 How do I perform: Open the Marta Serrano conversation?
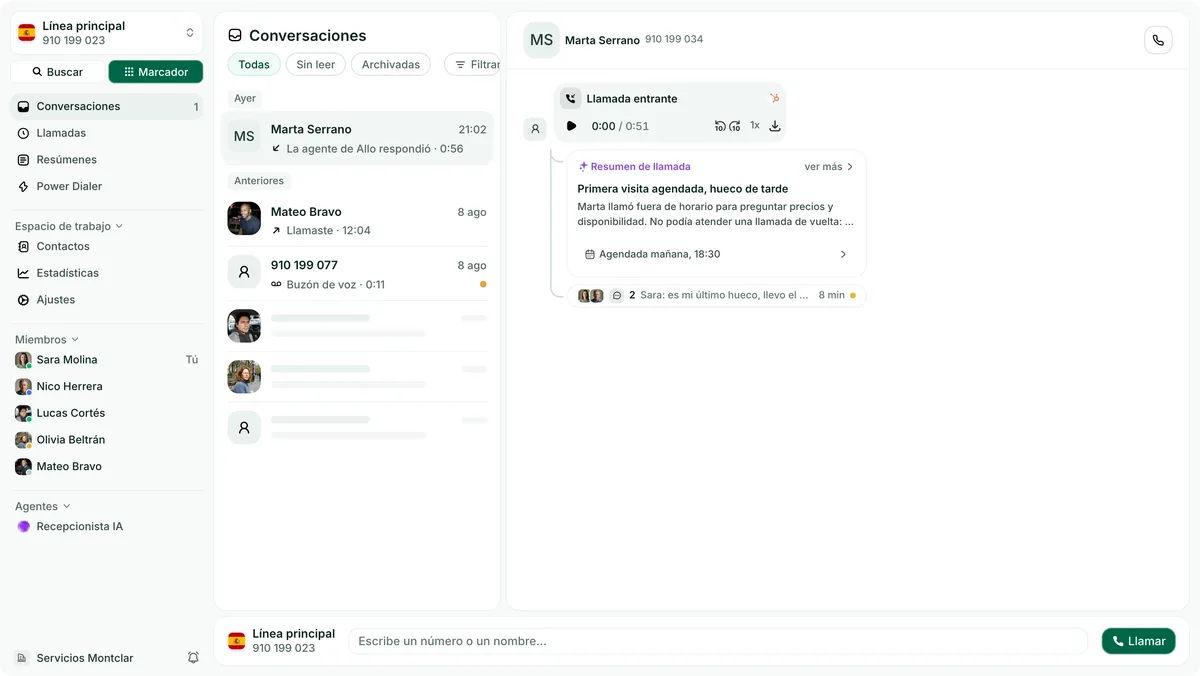[357, 138]
